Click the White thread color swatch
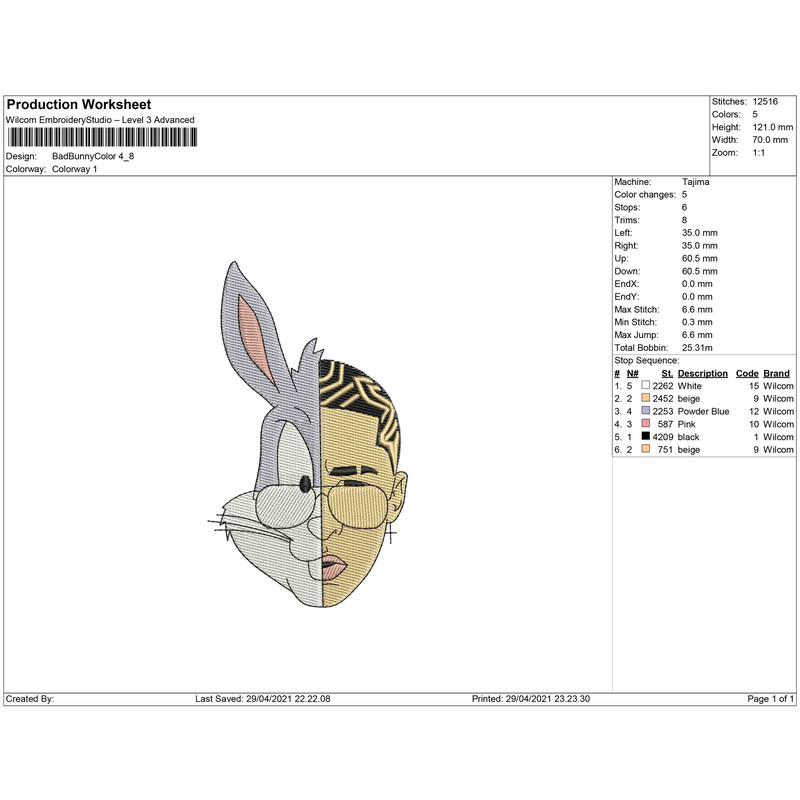This screenshot has height=800, width=800. pos(646,385)
